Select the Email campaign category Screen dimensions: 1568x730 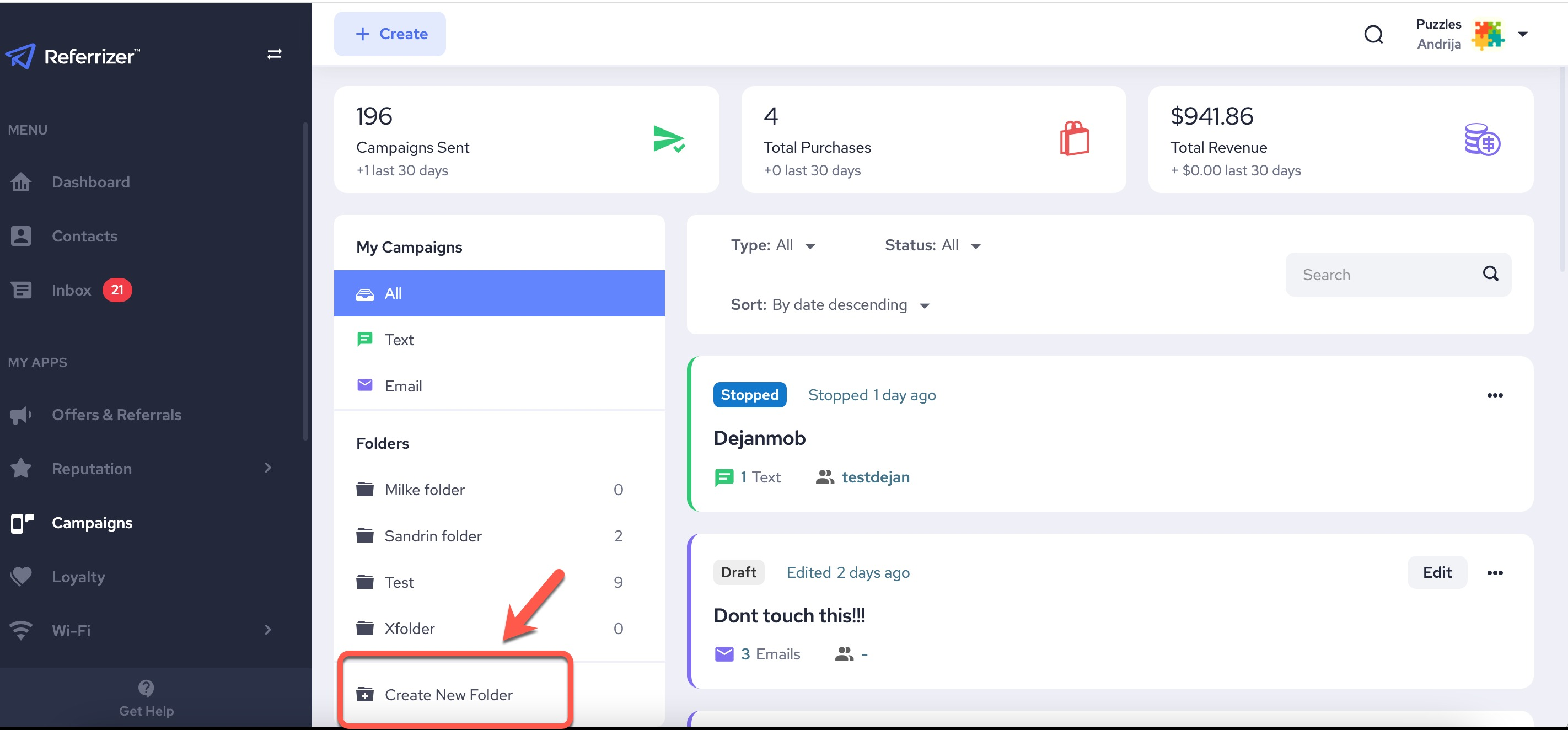pyautogui.click(x=403, y=385)
